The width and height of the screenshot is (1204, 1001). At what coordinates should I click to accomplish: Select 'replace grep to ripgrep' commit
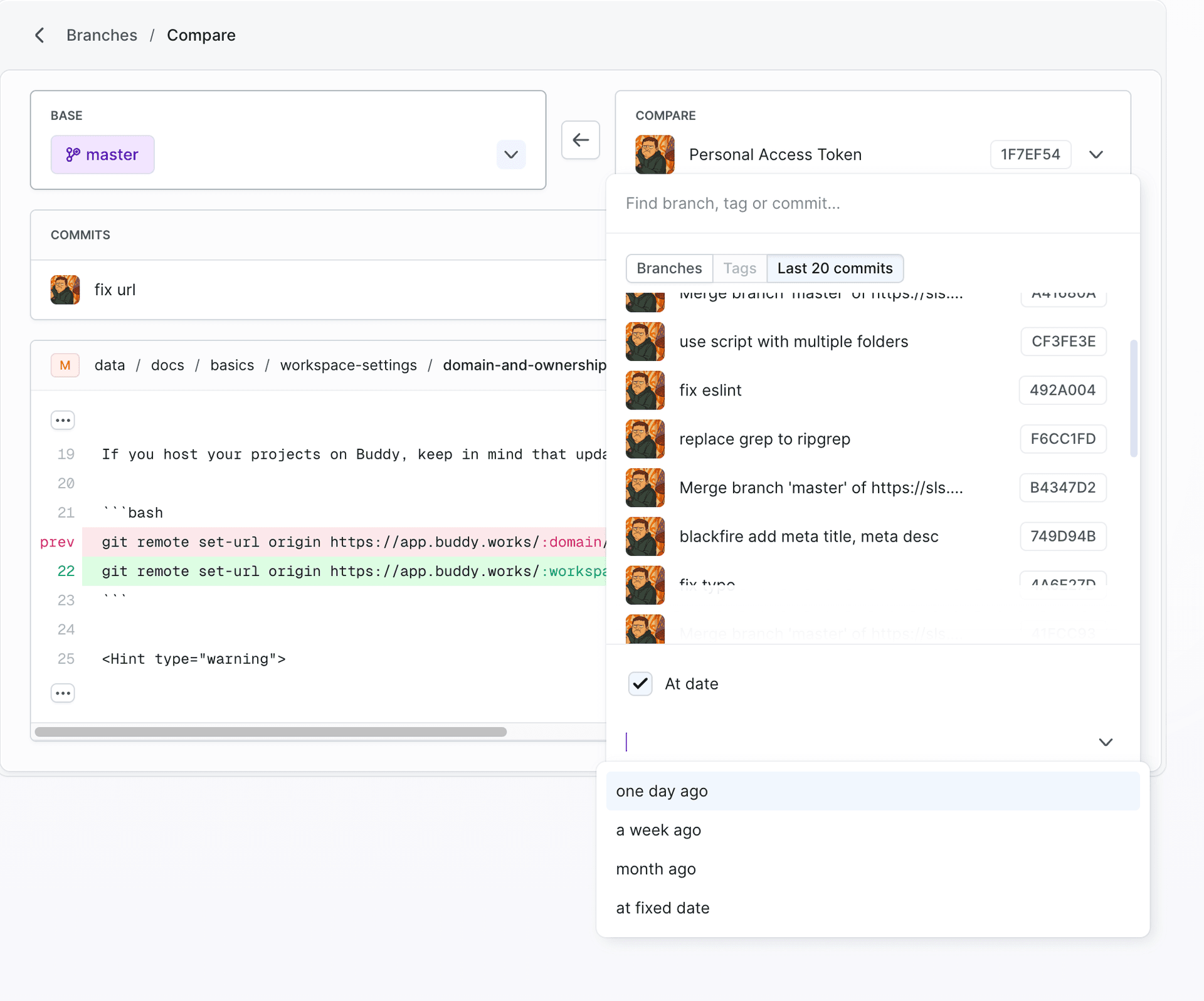[866, 439]
